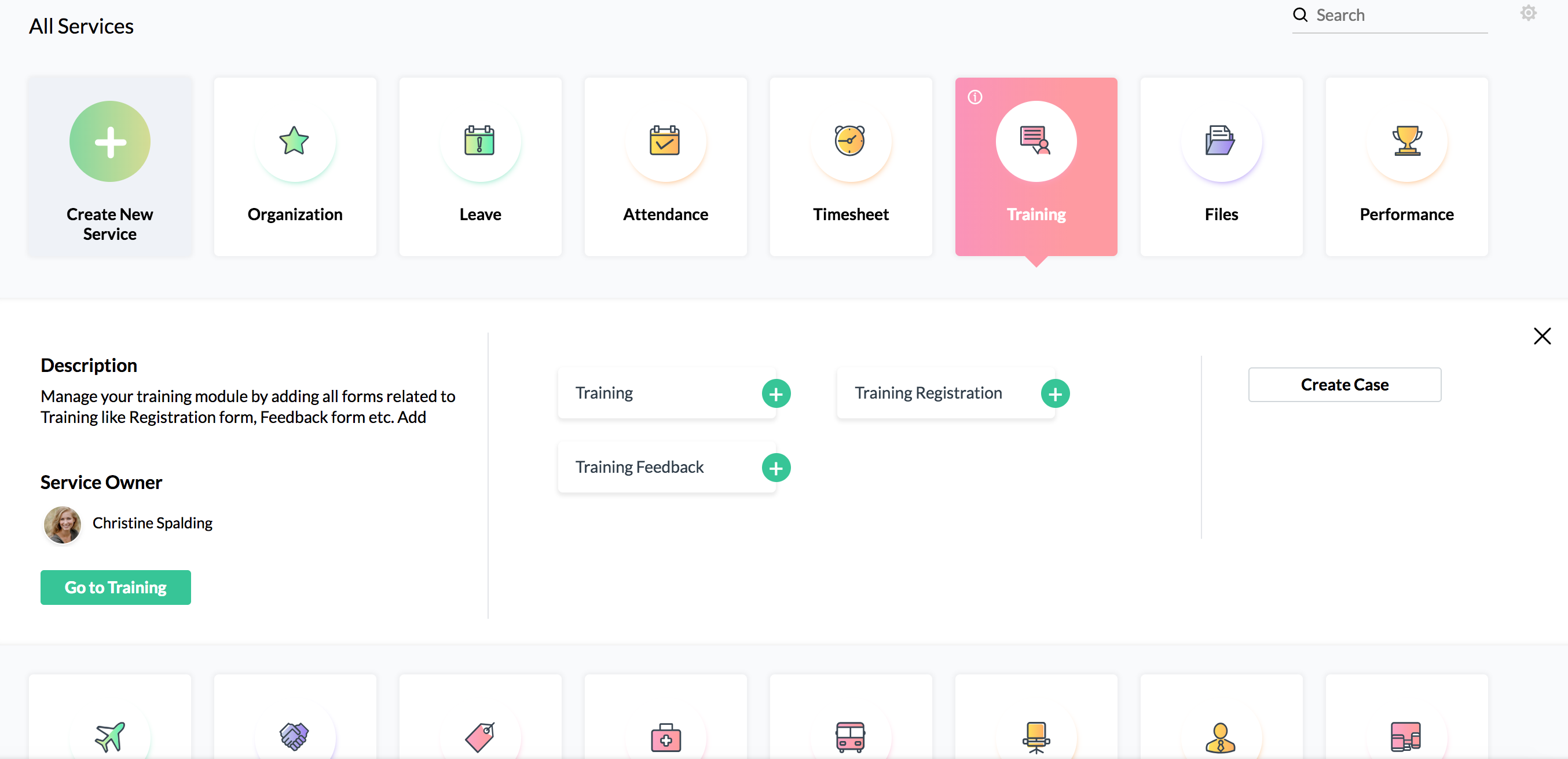The image size is (1568, 759).
Task: Select the Leave calendar icon
Action: (x=479, y=141)
